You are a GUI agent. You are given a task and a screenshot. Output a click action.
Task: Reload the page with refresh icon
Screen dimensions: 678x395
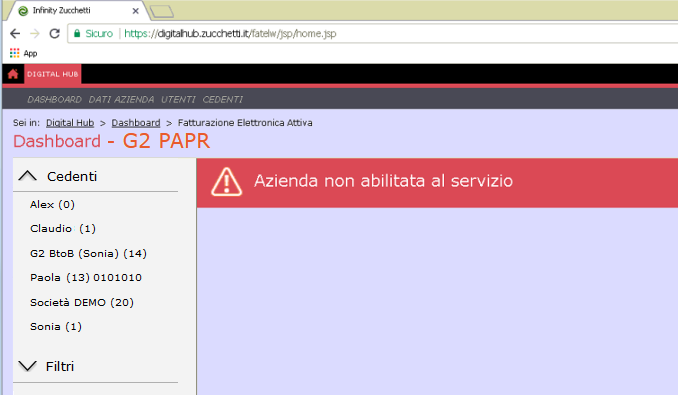(54, 33)
